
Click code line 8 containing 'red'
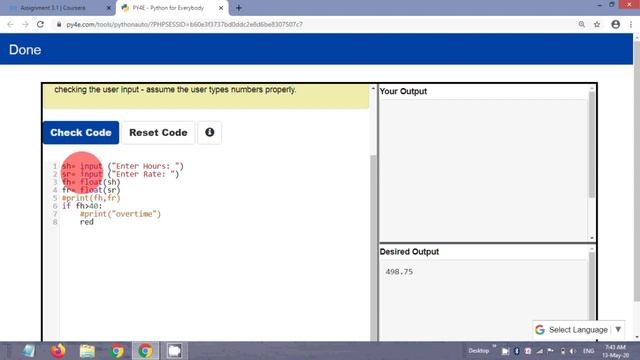click(87, 222)
